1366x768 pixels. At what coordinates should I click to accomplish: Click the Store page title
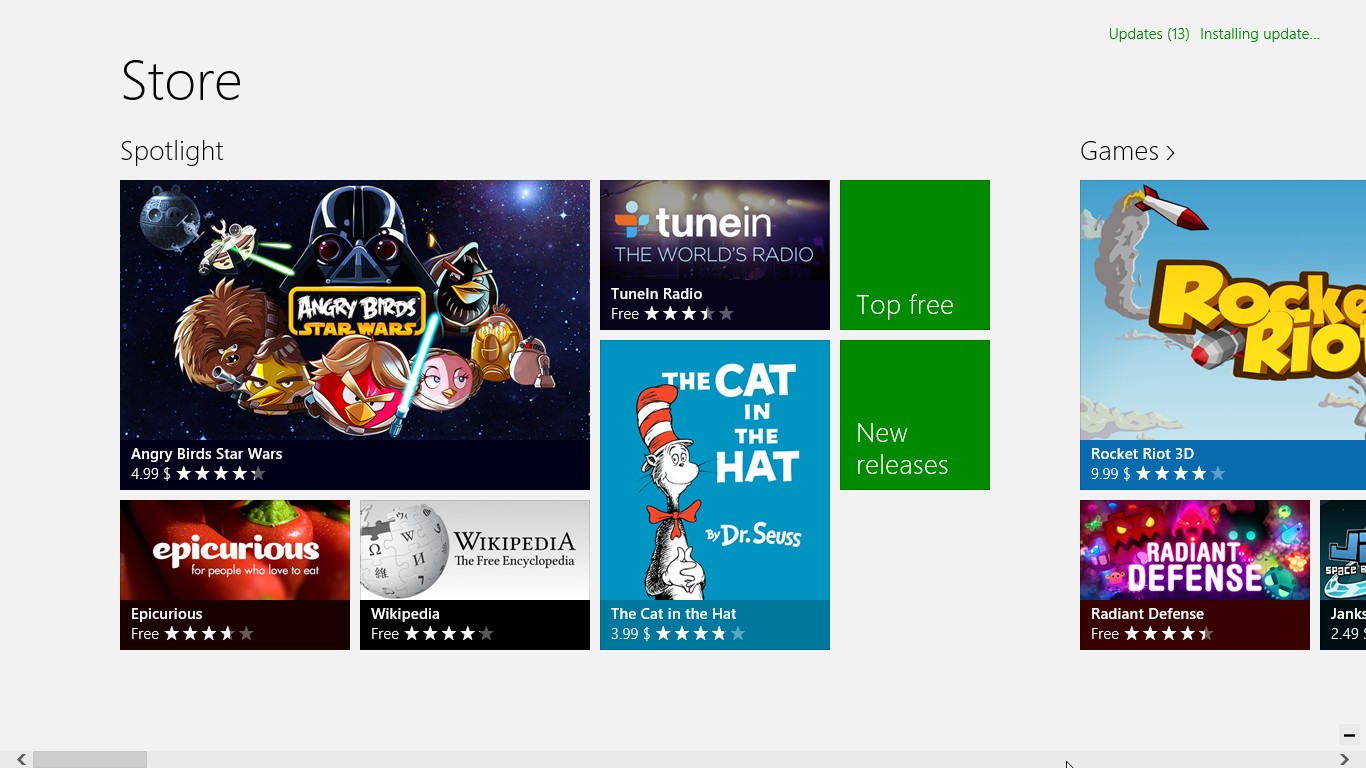pyautogui.click(x=181, y=81)
